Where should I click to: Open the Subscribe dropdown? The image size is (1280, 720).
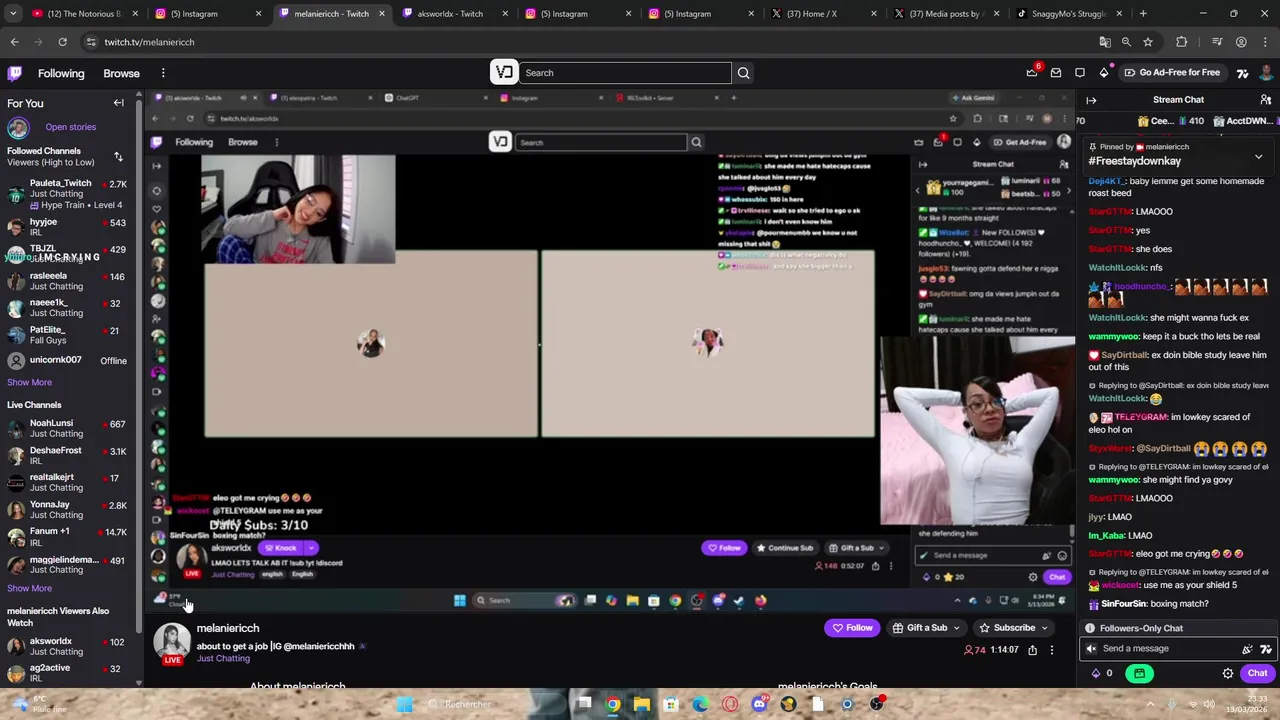[1014, 628]
